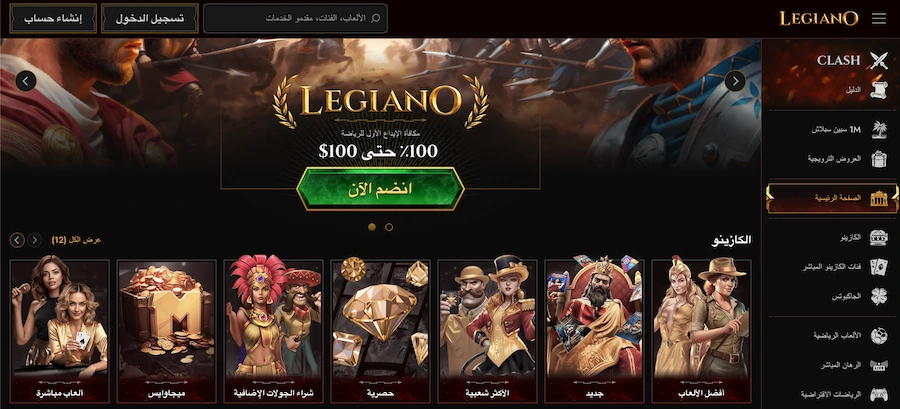
Task: Select the first carousel dot indicator
Action: pyautogui.click(x=372, y=227)
